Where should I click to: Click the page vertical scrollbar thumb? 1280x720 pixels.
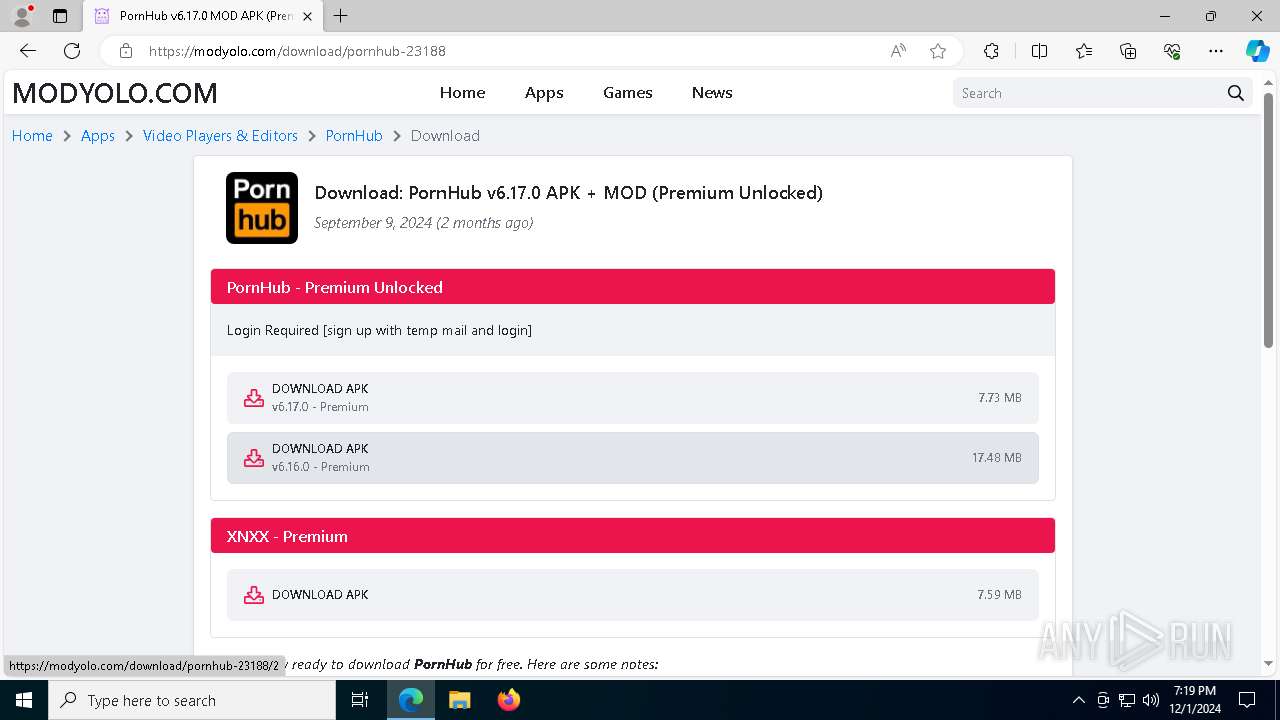point(1269,220)
